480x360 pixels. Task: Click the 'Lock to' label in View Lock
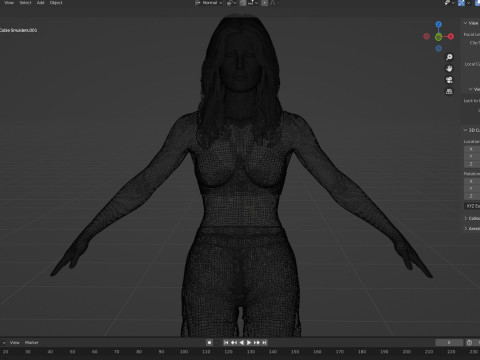tap(472, 101)
